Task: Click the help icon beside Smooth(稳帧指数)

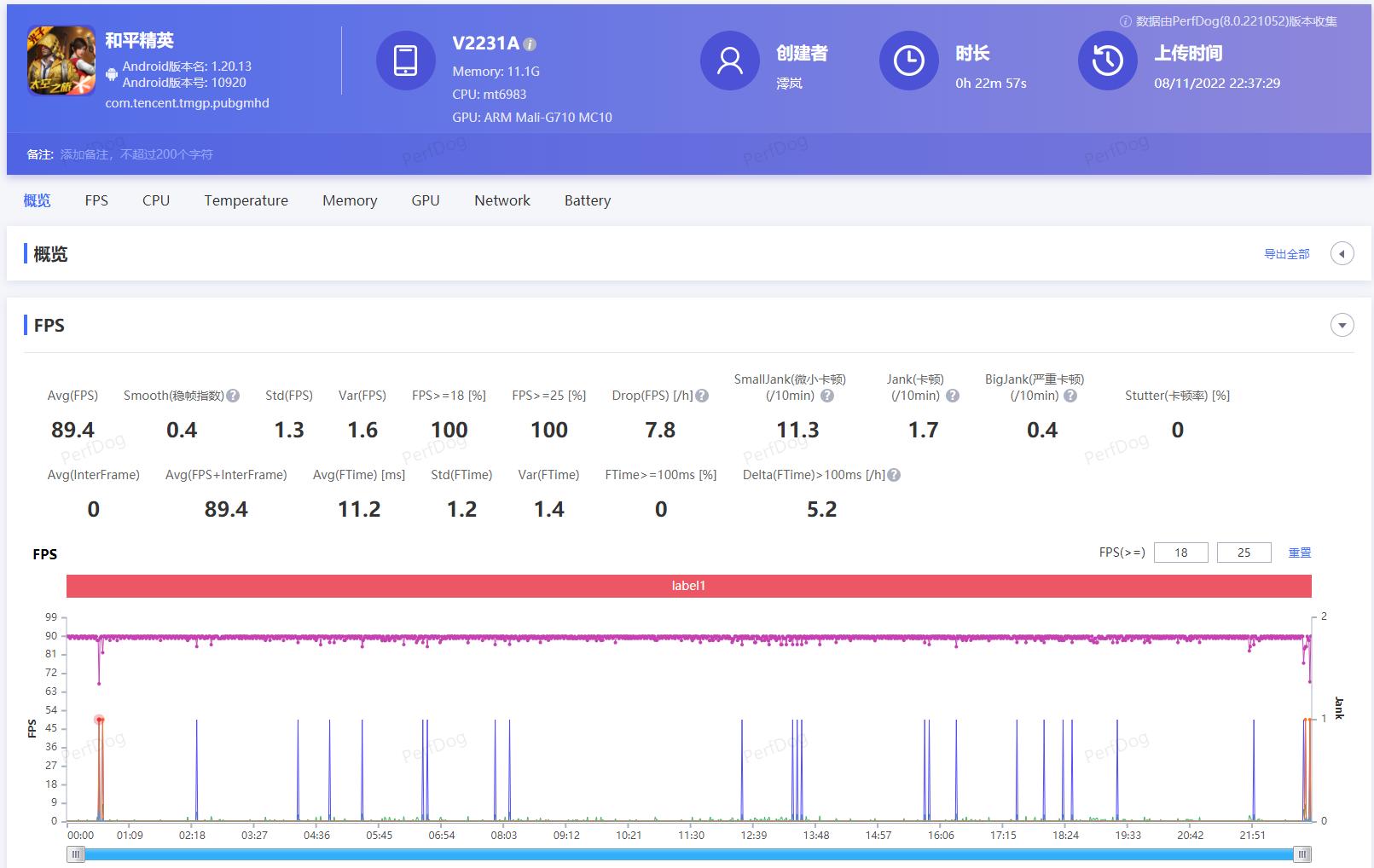Action: click(x=235, y=395)
